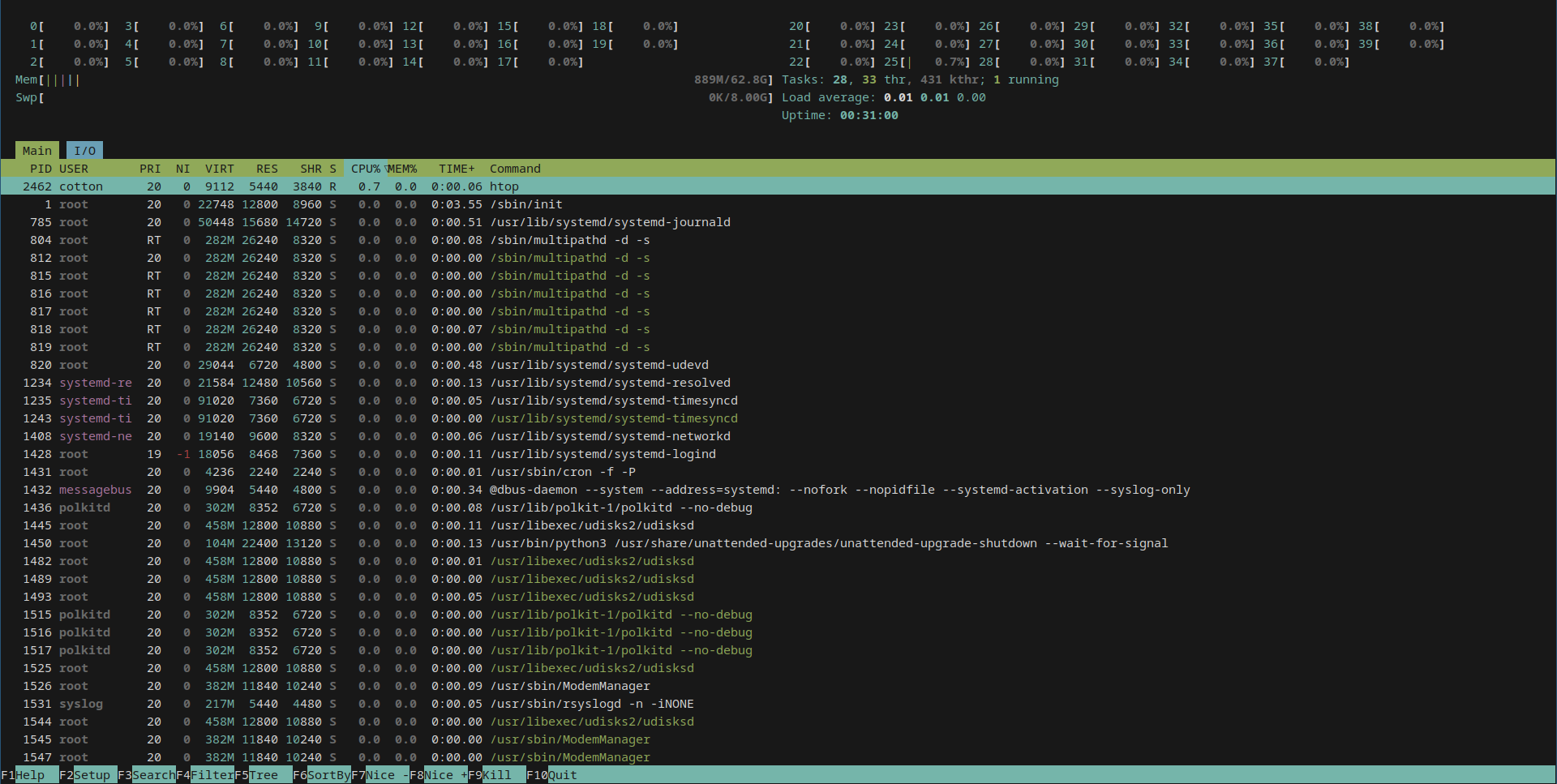Sort by CPU% column header

[365, 169]
